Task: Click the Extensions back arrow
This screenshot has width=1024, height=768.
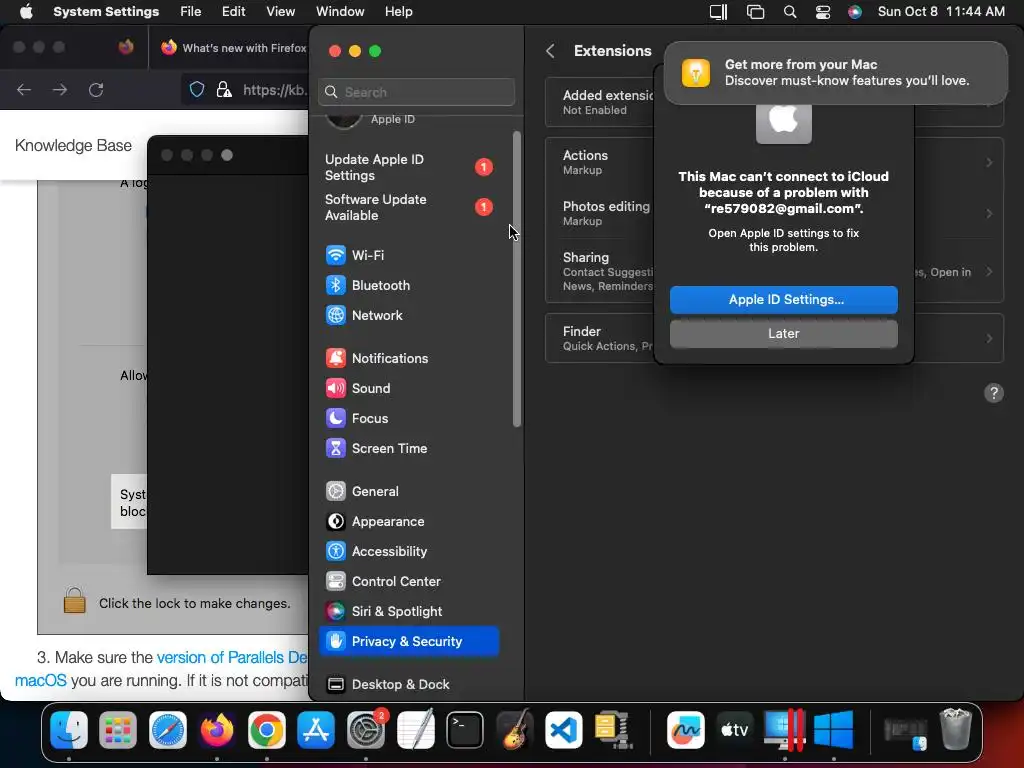Action: point(551,51)
